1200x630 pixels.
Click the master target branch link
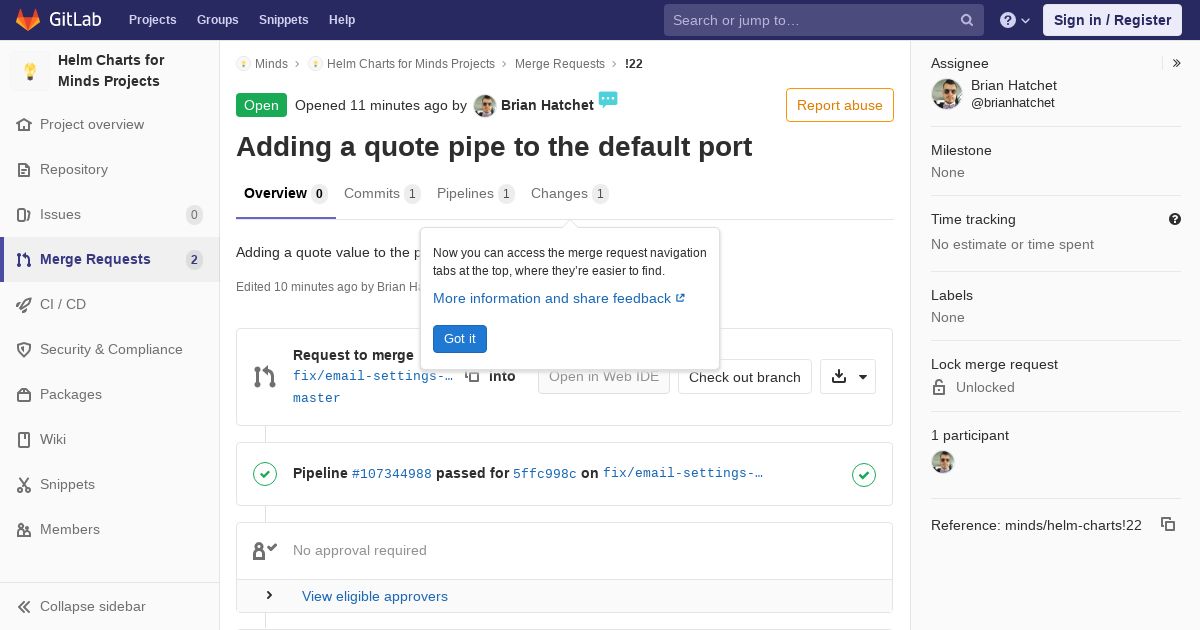coord(317,398)
